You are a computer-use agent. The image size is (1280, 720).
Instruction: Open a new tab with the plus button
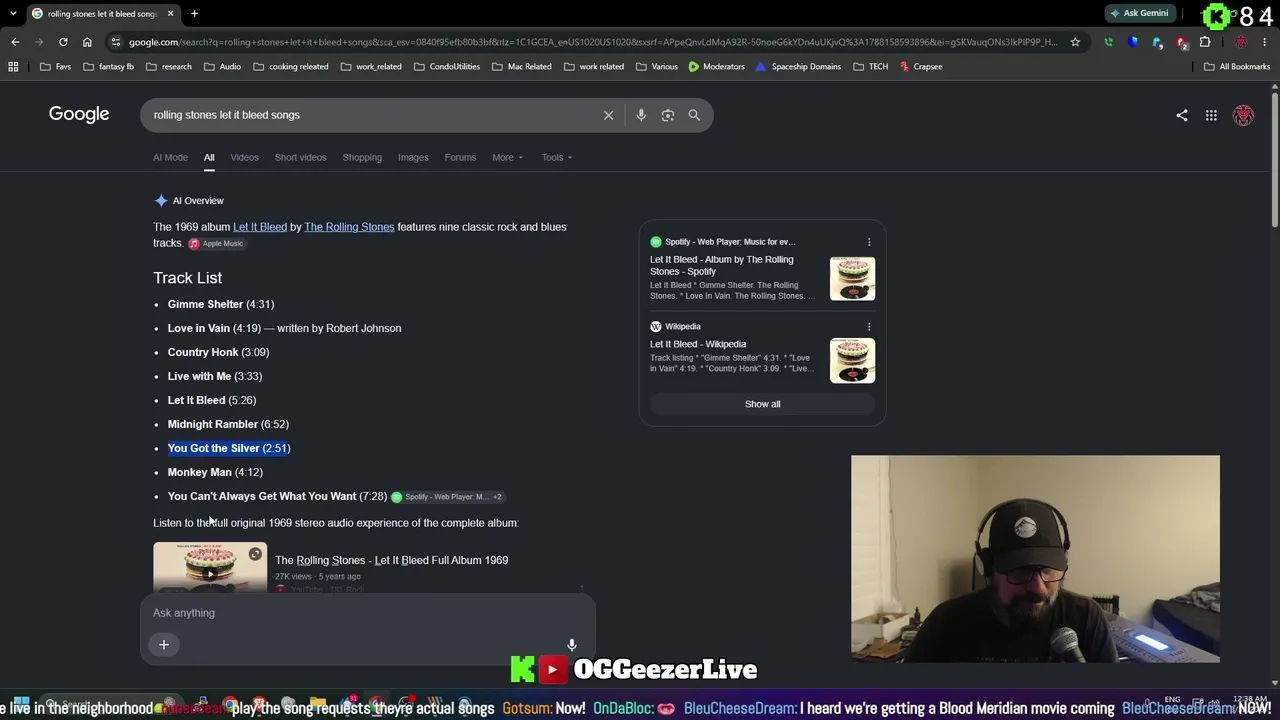click(194, 14)
